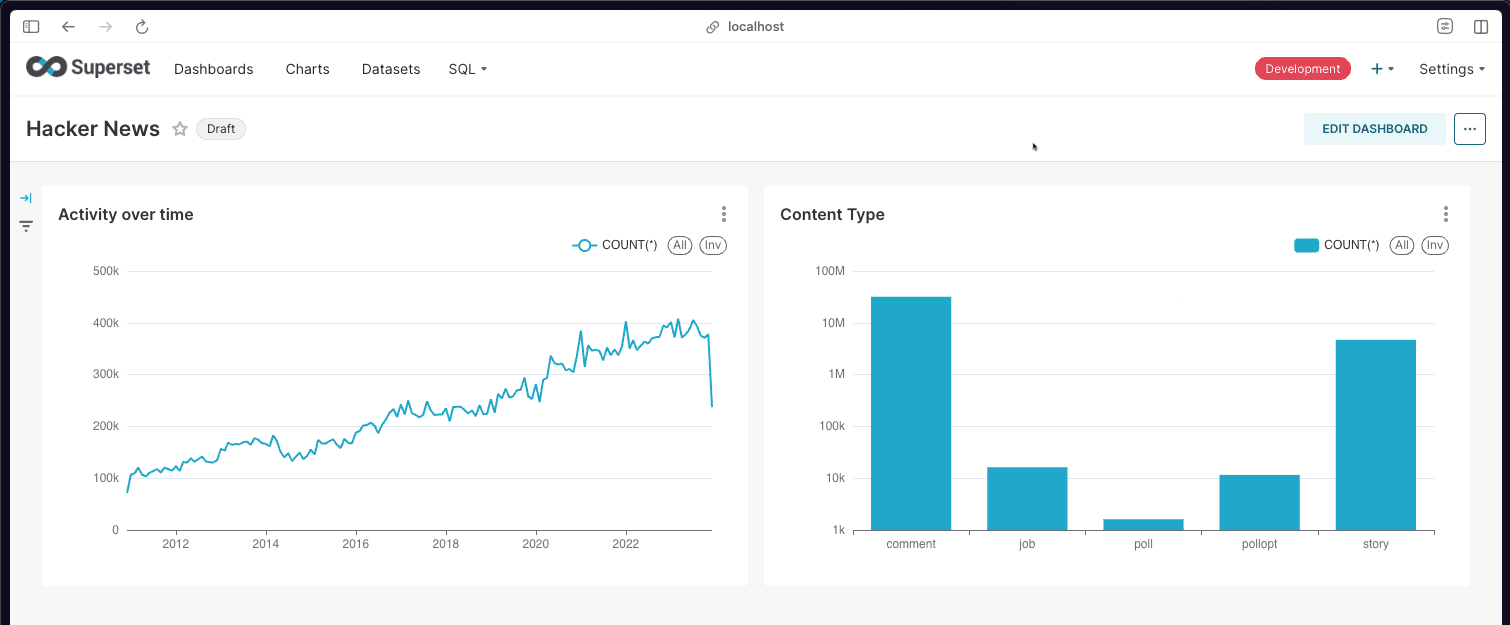Image resolution: width=1510 pixels, height=625 pixels.
Task: Expand the Settings dropdown
Action: click(1451, 69)
